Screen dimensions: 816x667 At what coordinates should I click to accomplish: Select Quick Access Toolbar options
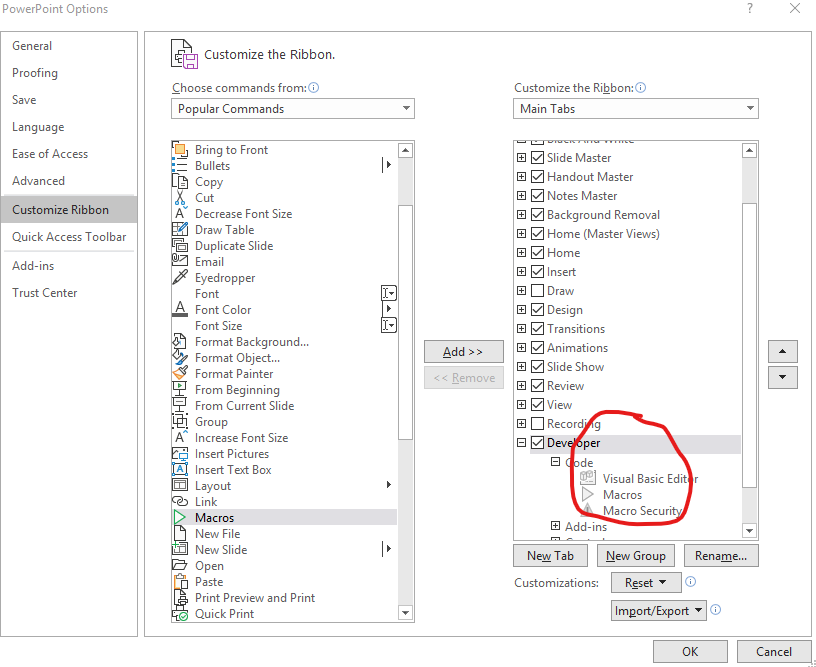pyautogui.click(x=69, y=237)
